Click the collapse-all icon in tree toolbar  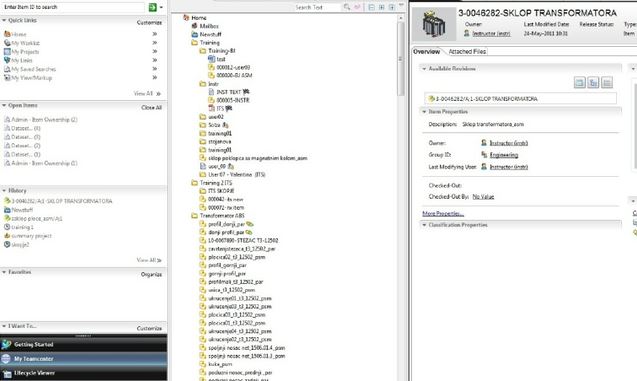371,7
